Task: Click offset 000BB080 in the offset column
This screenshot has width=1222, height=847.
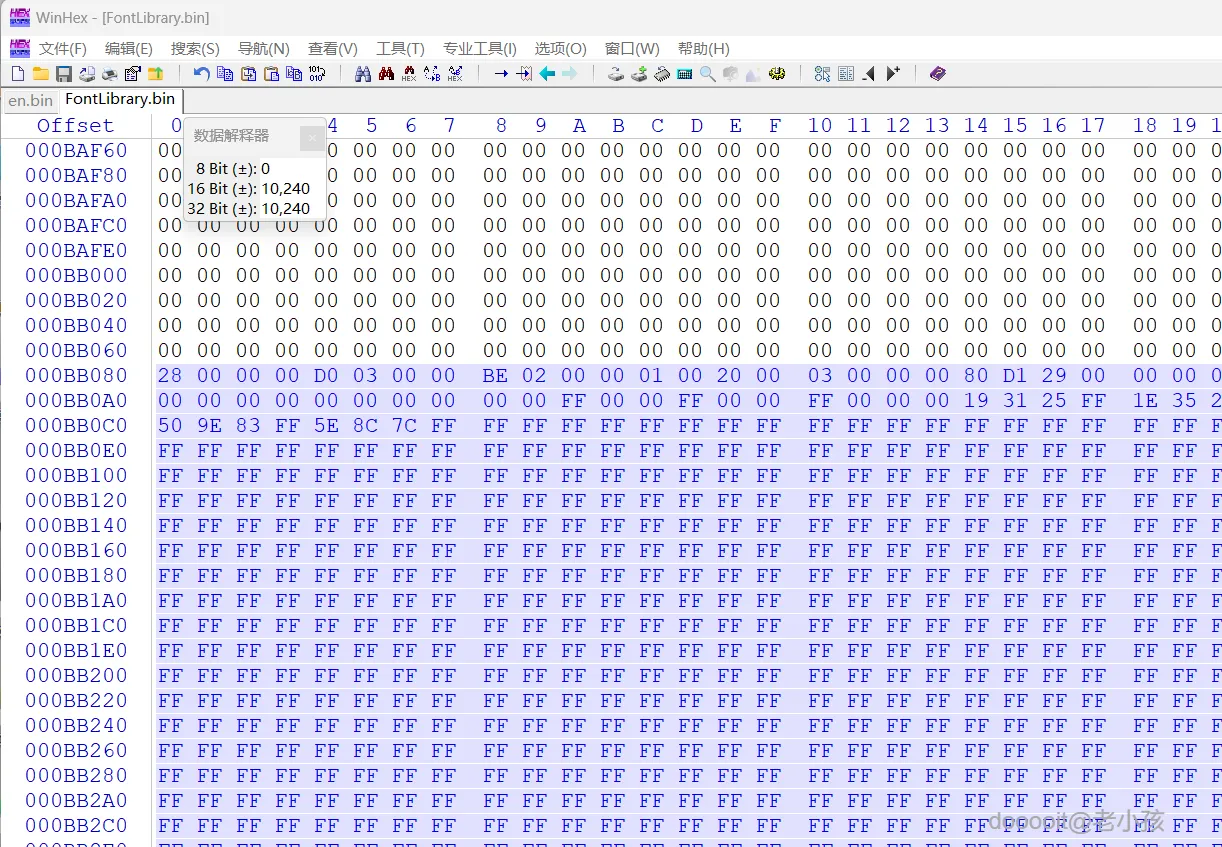Action: click(77, 375)
